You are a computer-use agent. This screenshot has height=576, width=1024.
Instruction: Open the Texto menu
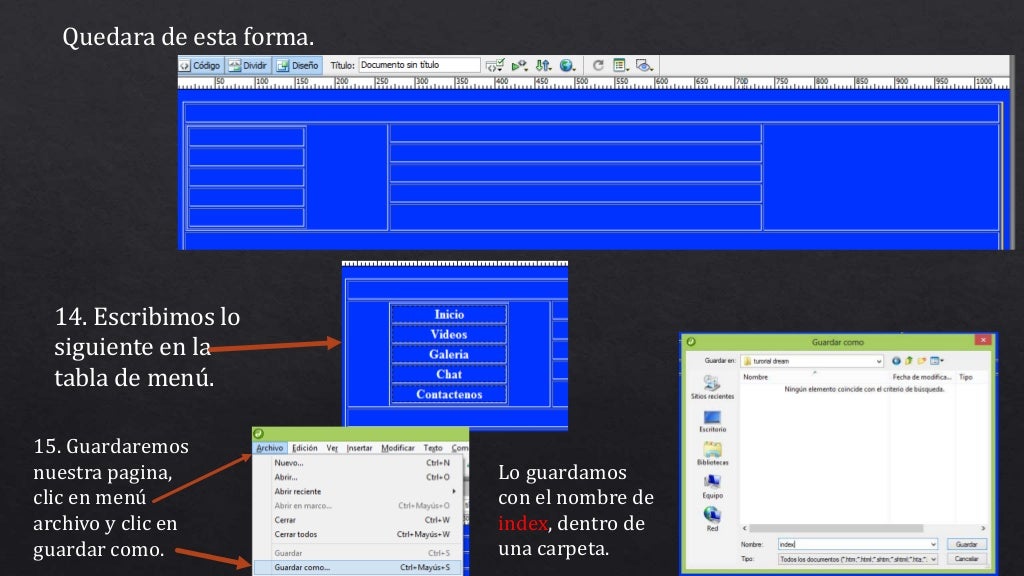pos(432,448)
